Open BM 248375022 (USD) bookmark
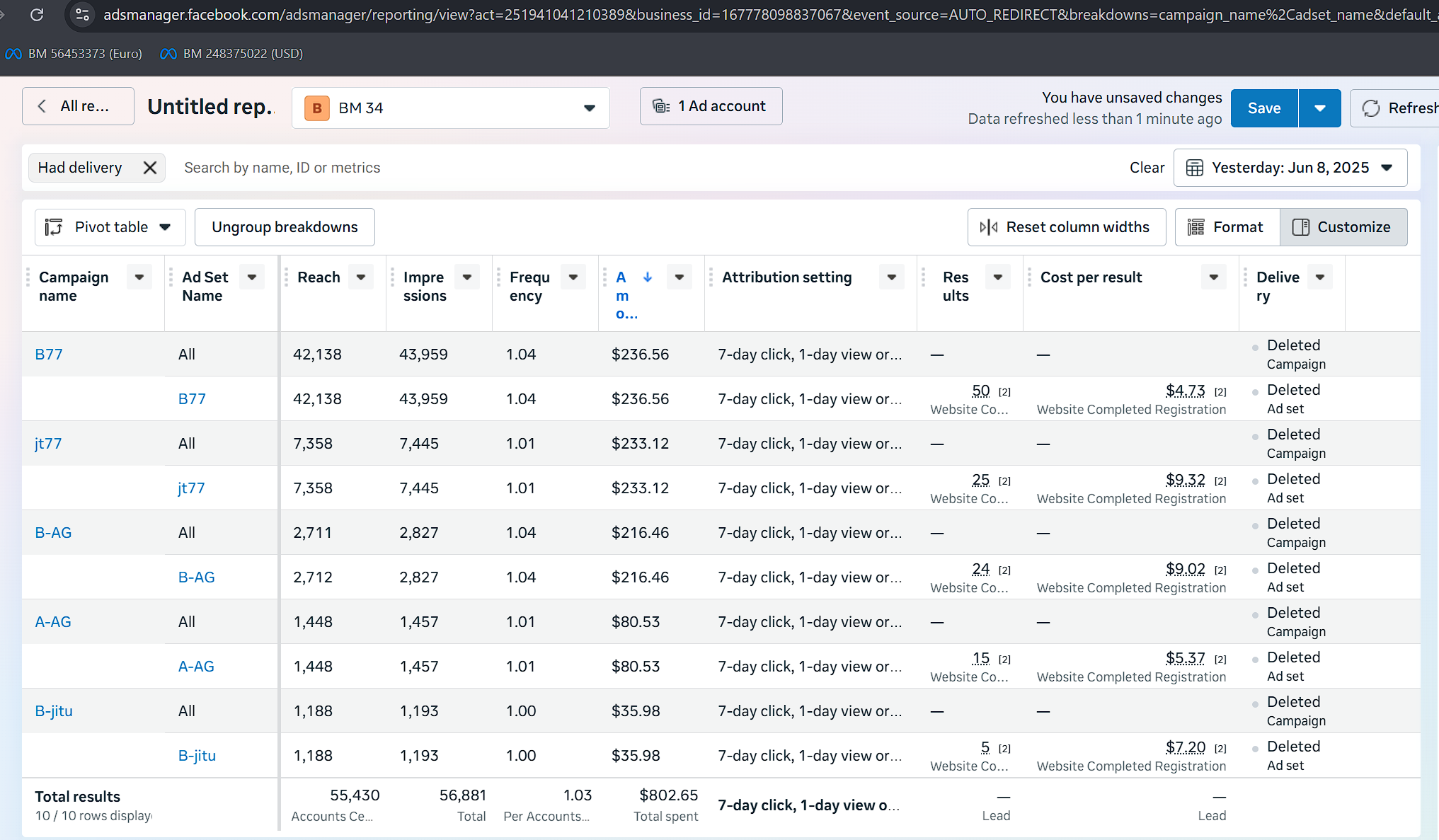Image resolution: width=1439 pixels, height=840 pixels. (x=232, y=54)
